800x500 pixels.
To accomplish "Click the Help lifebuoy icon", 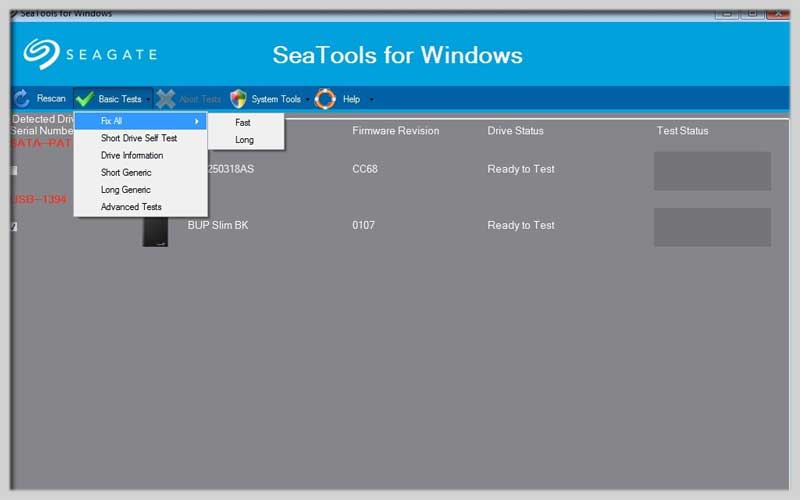I will point(325,99).
